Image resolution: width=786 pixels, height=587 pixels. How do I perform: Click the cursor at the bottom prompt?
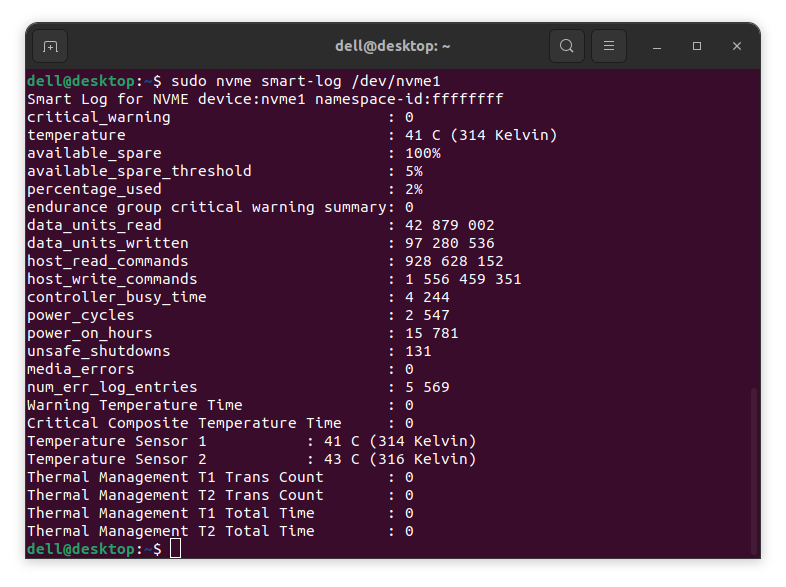(x=176, y=549)
